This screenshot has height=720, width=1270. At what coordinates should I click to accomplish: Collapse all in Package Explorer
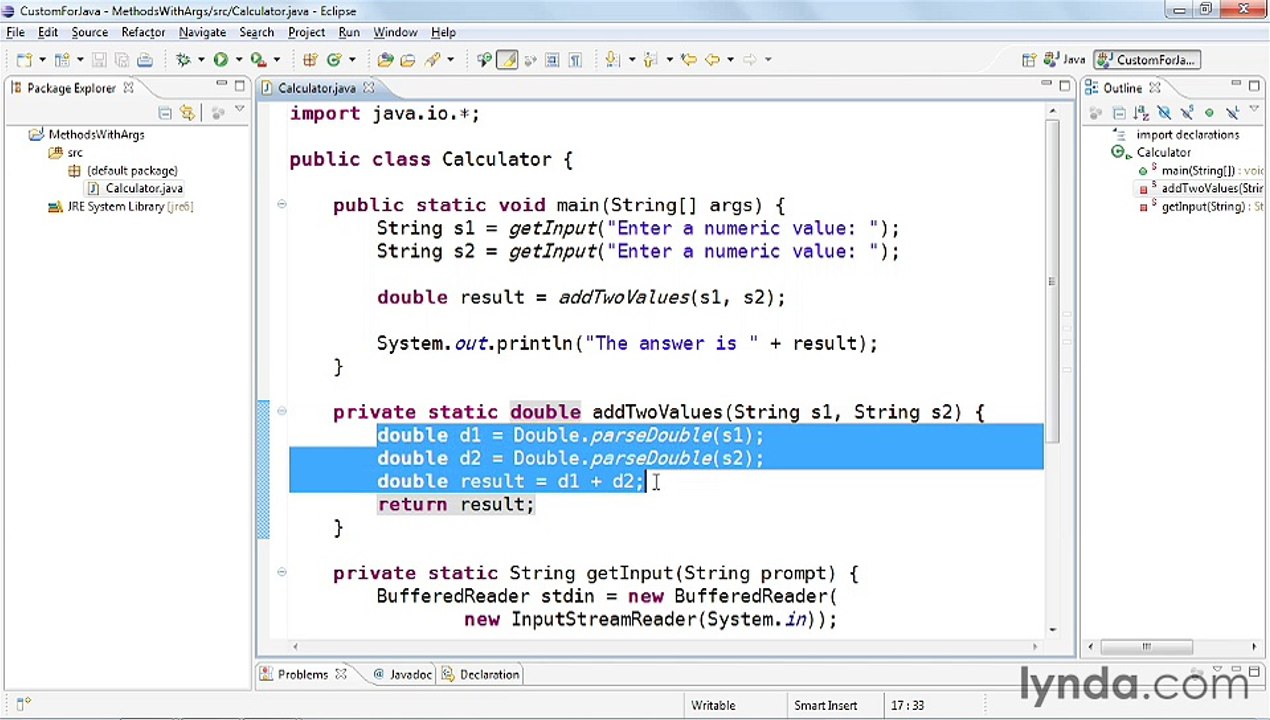pos(165,113)
